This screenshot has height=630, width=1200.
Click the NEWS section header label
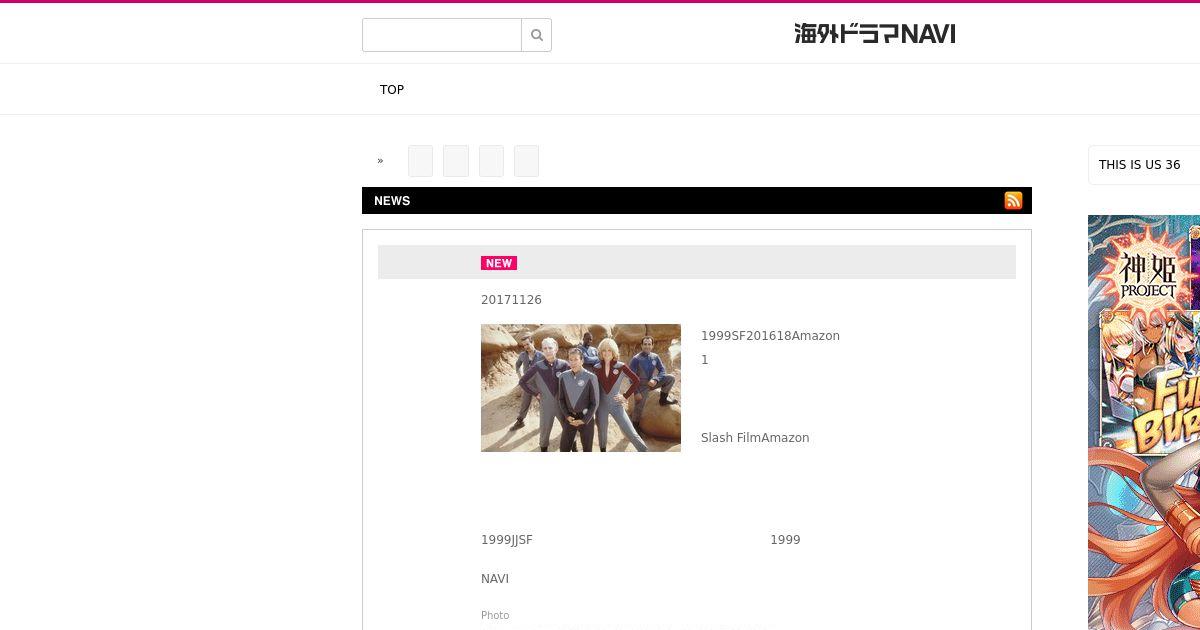point(392,201)
